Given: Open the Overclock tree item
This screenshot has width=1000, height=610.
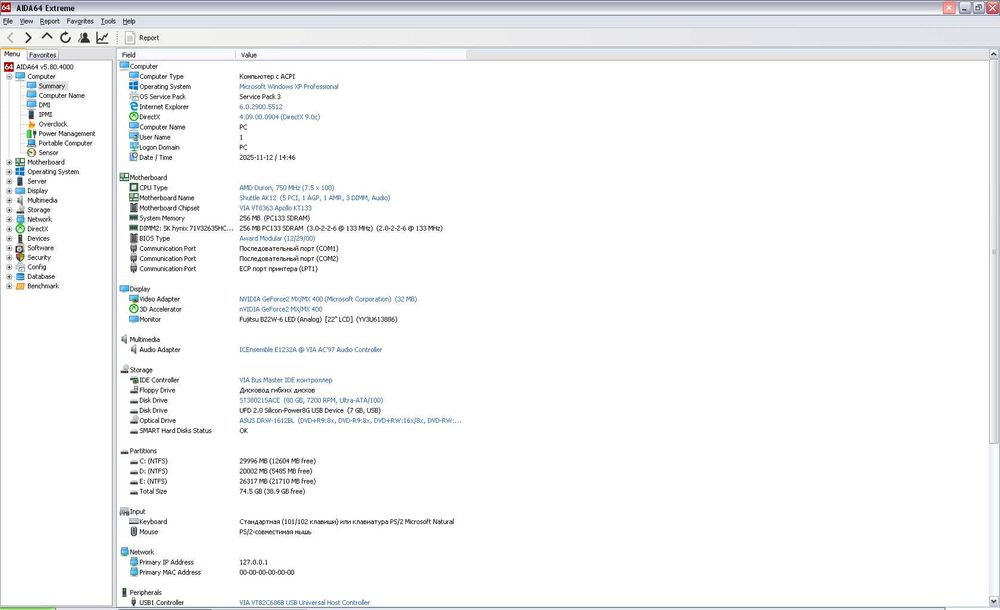Looking at the screenshot, I should (52, 124).
